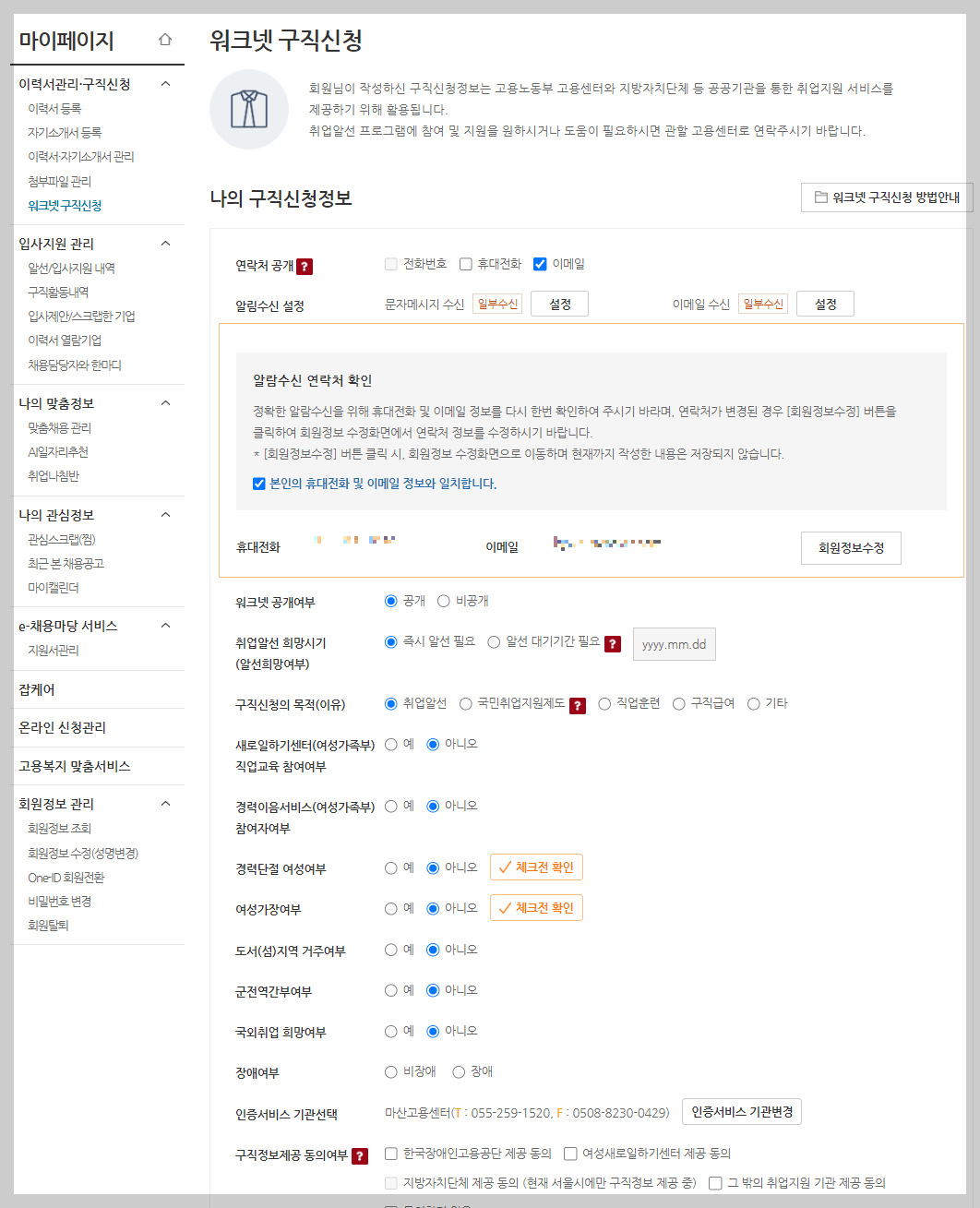Screen dimensions: 980x1208
Task: Select 예 for 도서(섬)지역 거주여부
Action: point(391,950)
